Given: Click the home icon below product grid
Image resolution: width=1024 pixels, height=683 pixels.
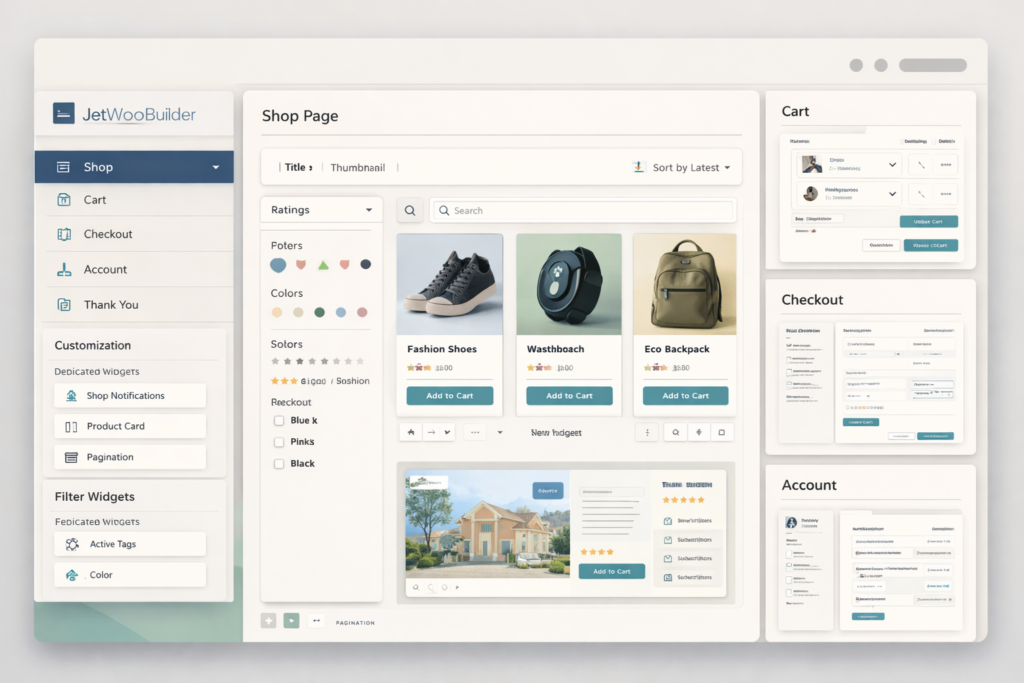Looking at the screenshot, I should [410, 432].
